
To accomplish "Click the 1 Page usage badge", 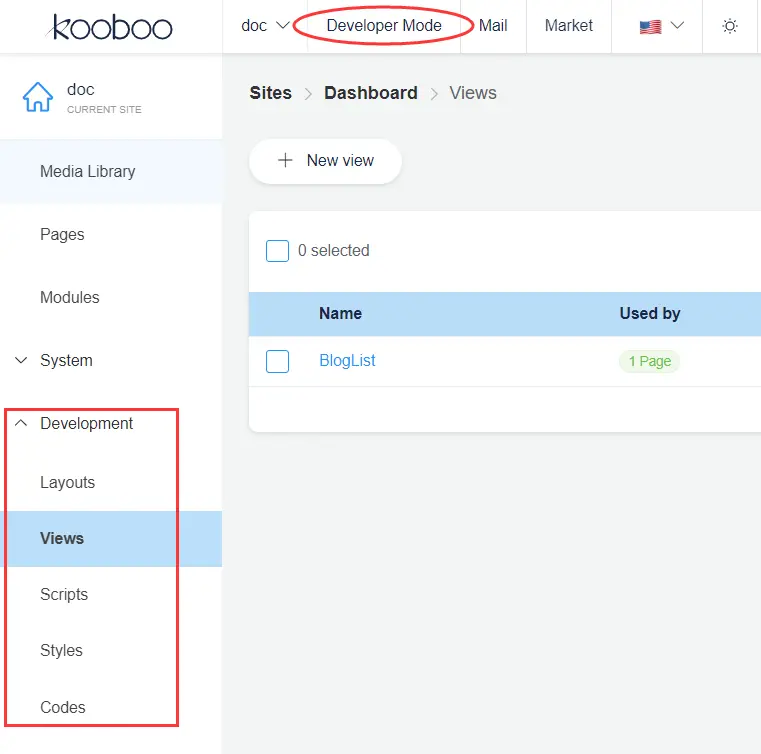I will (x=649, y=361).
